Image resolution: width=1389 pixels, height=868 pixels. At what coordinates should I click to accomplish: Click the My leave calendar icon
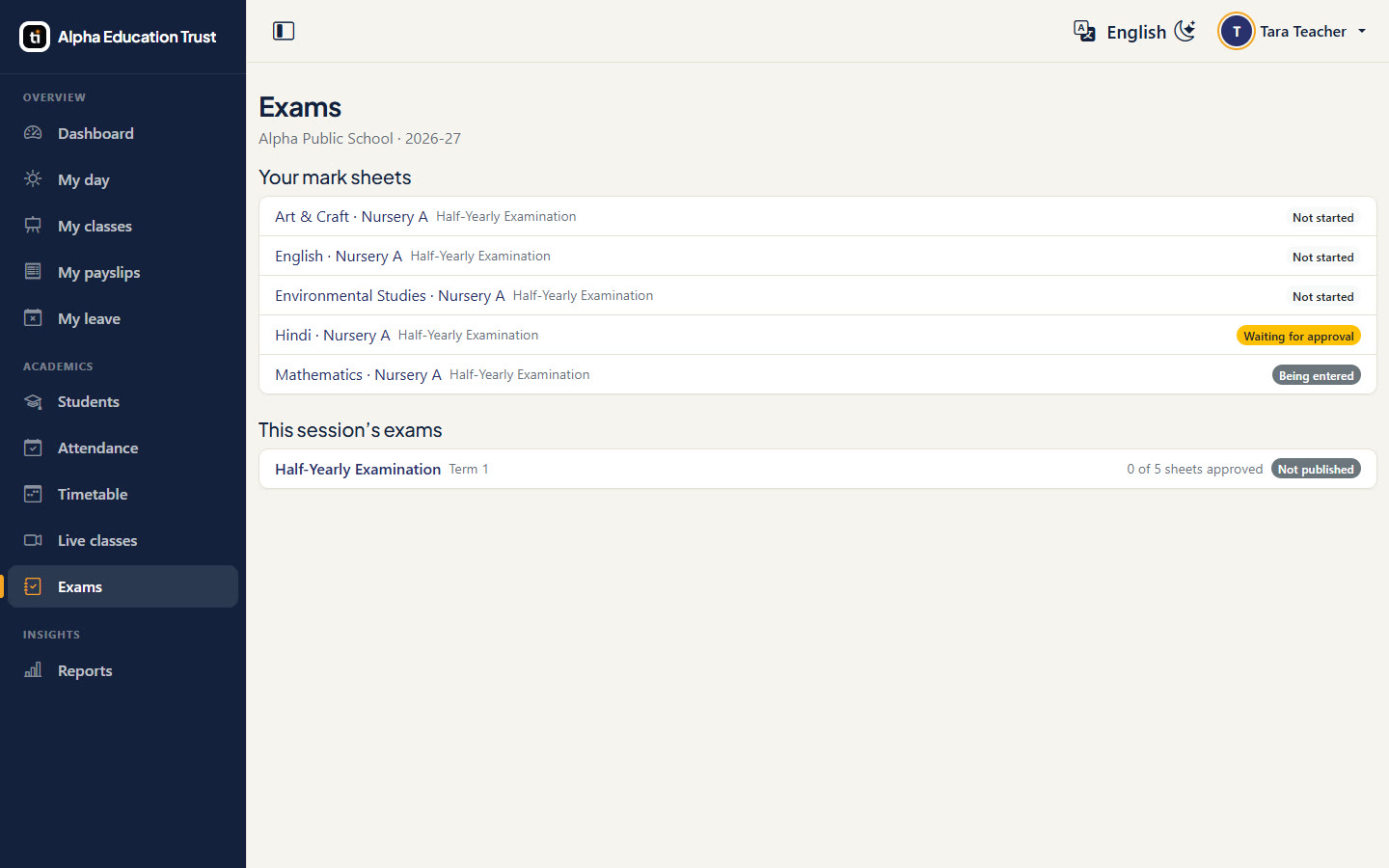[x=33, y=318]
